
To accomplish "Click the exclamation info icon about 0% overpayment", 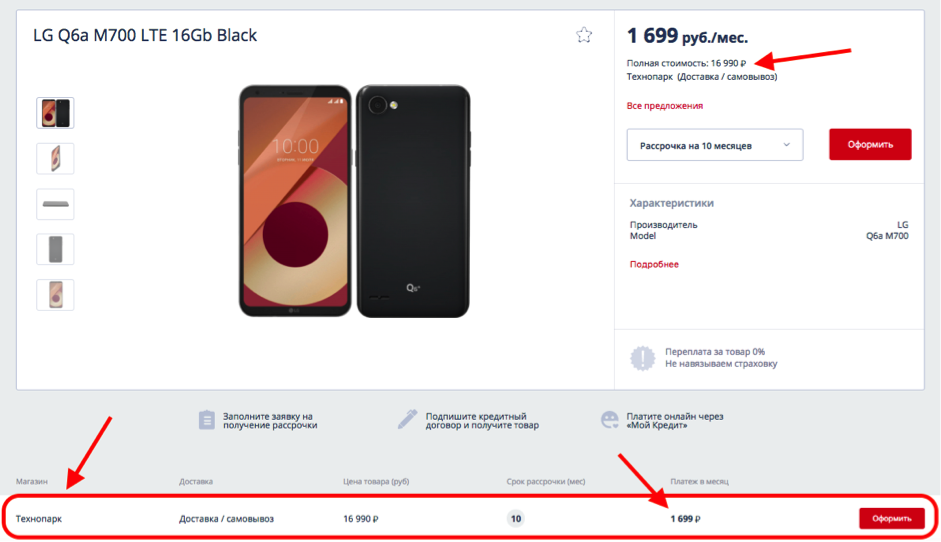I will [x=642, y=358].
